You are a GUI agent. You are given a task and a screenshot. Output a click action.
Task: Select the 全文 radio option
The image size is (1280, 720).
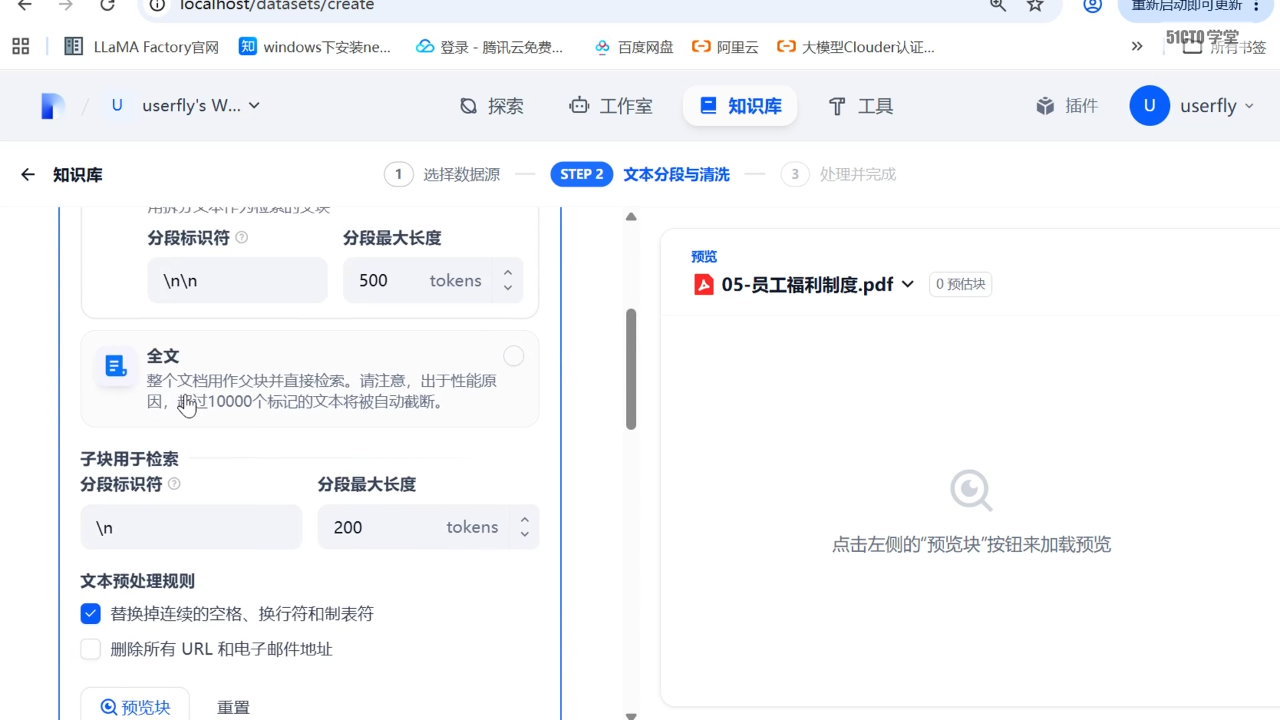click(x=513, y=356)
